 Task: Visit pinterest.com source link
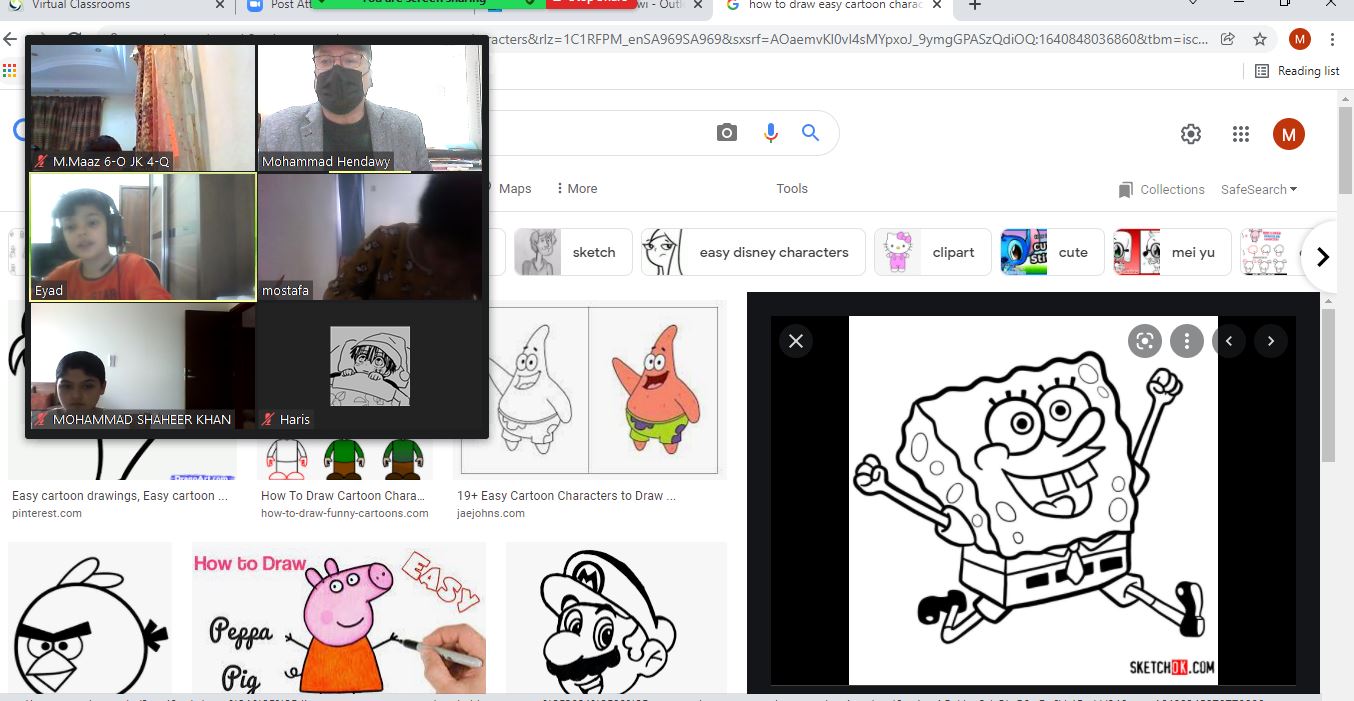point(47,513)
